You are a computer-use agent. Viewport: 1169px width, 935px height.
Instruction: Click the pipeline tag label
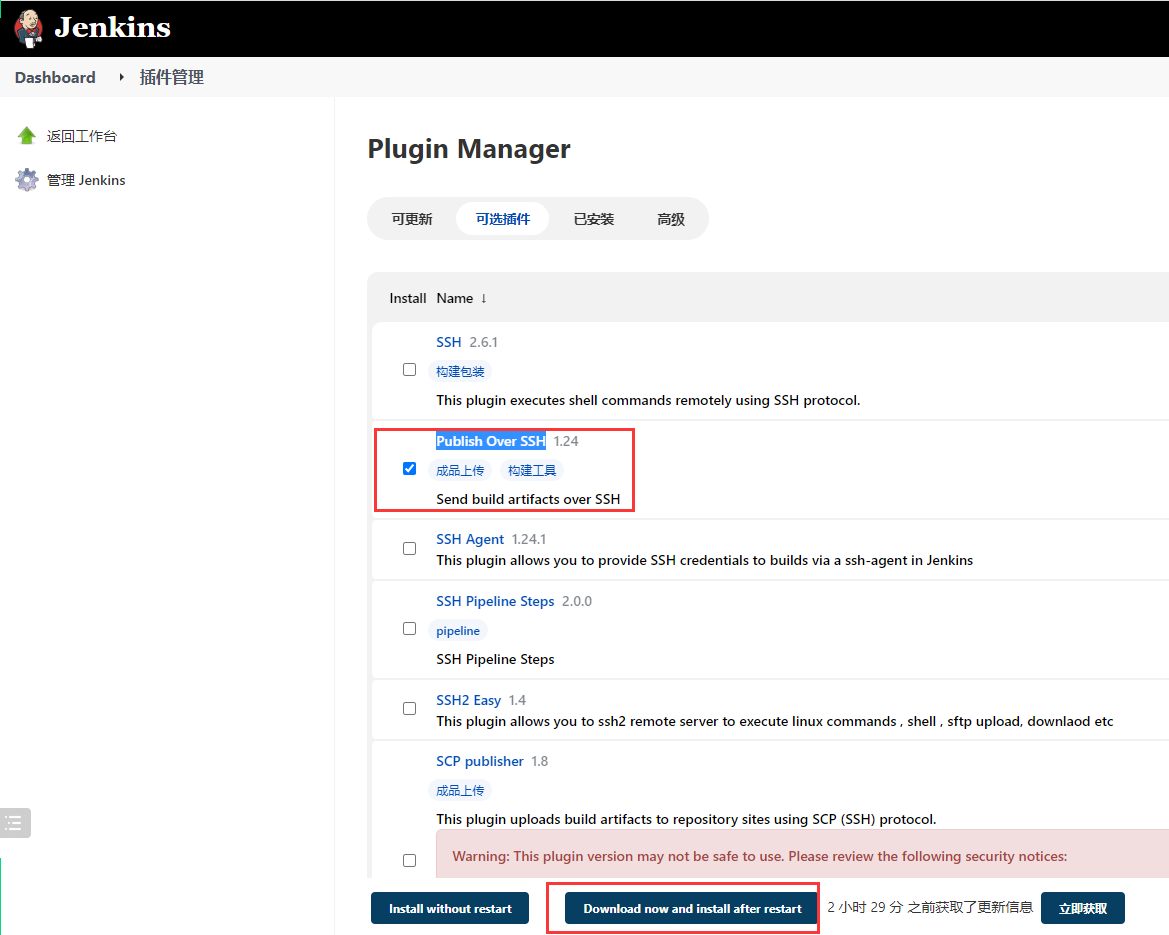coord(458,631)
